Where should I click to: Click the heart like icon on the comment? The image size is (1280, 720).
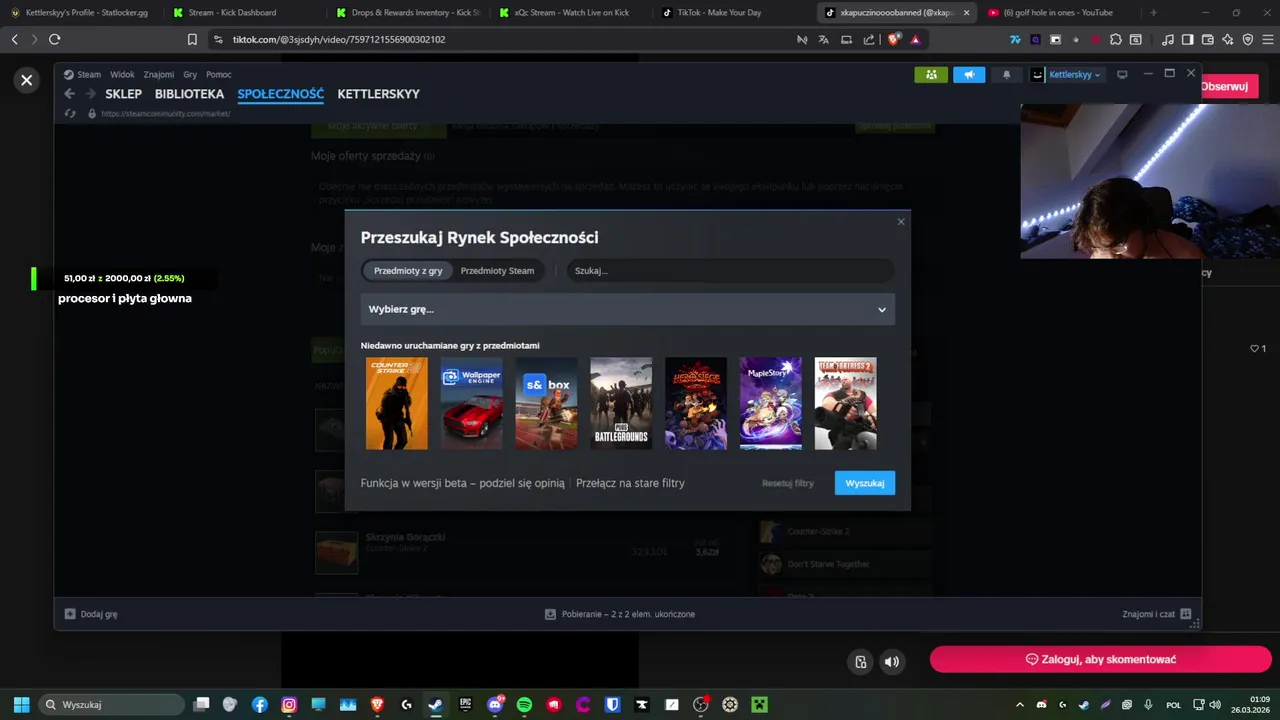1254,348
